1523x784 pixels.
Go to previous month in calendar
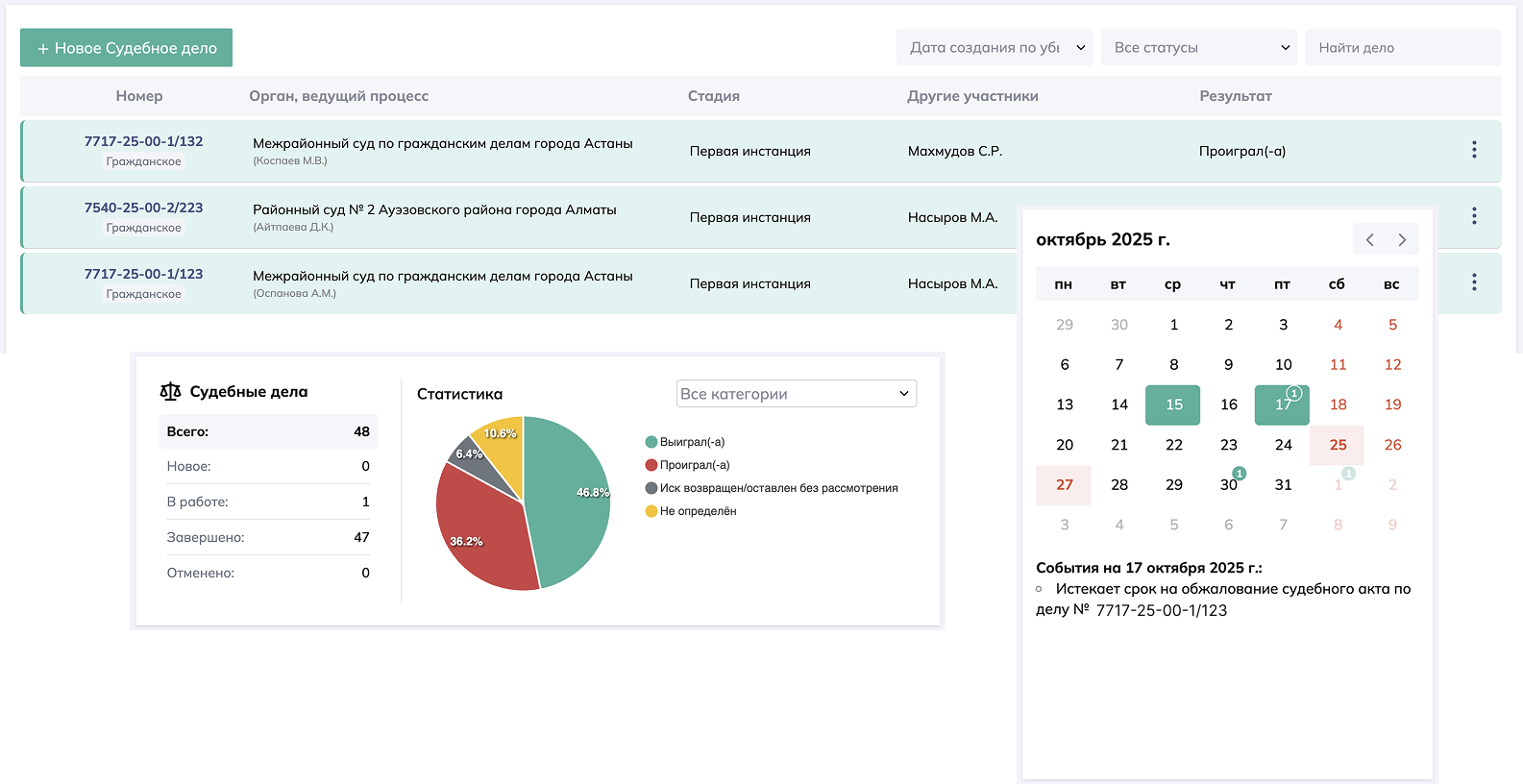pos(1370,240)
